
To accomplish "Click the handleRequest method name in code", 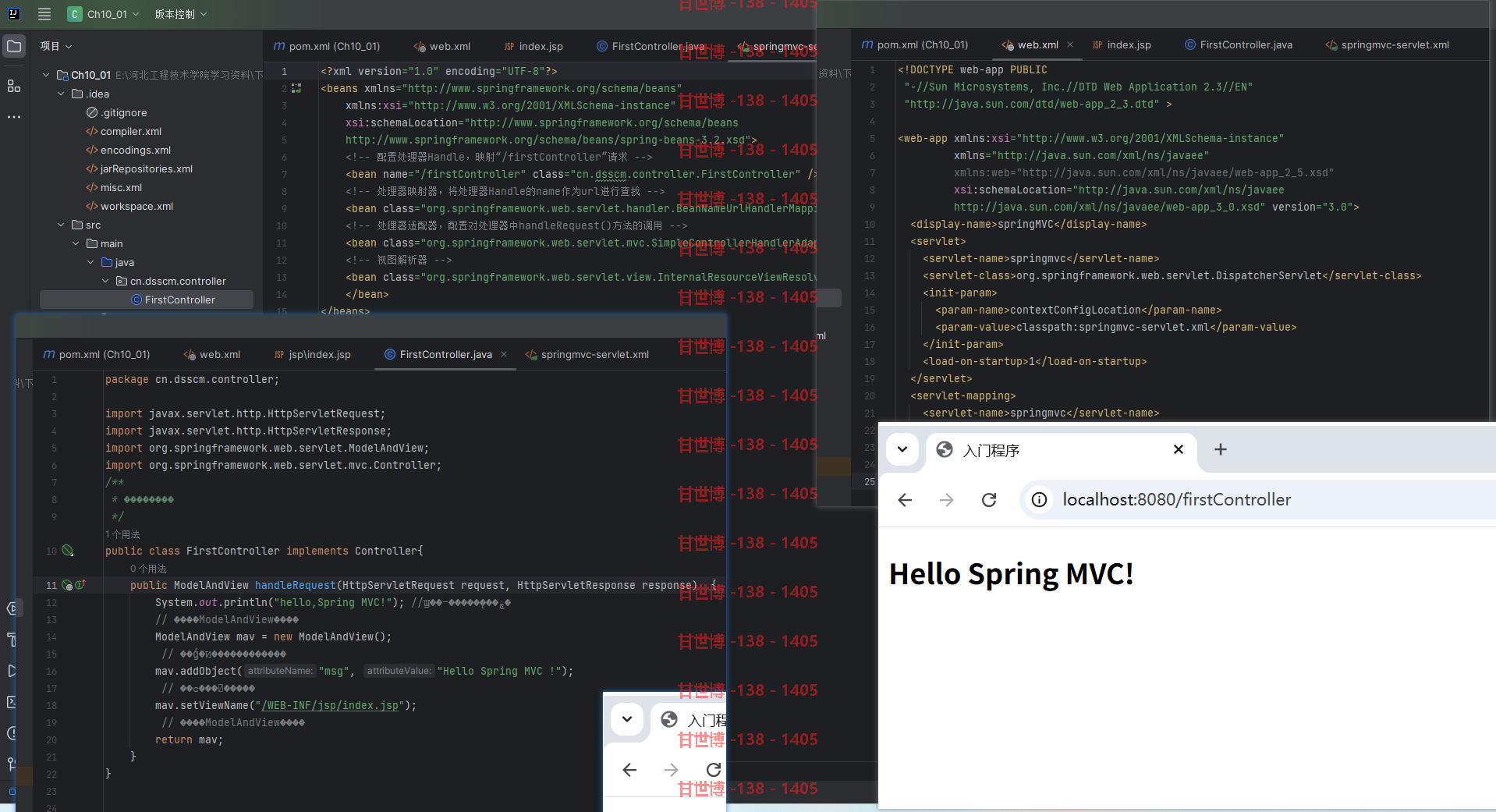I will [295, 585].
